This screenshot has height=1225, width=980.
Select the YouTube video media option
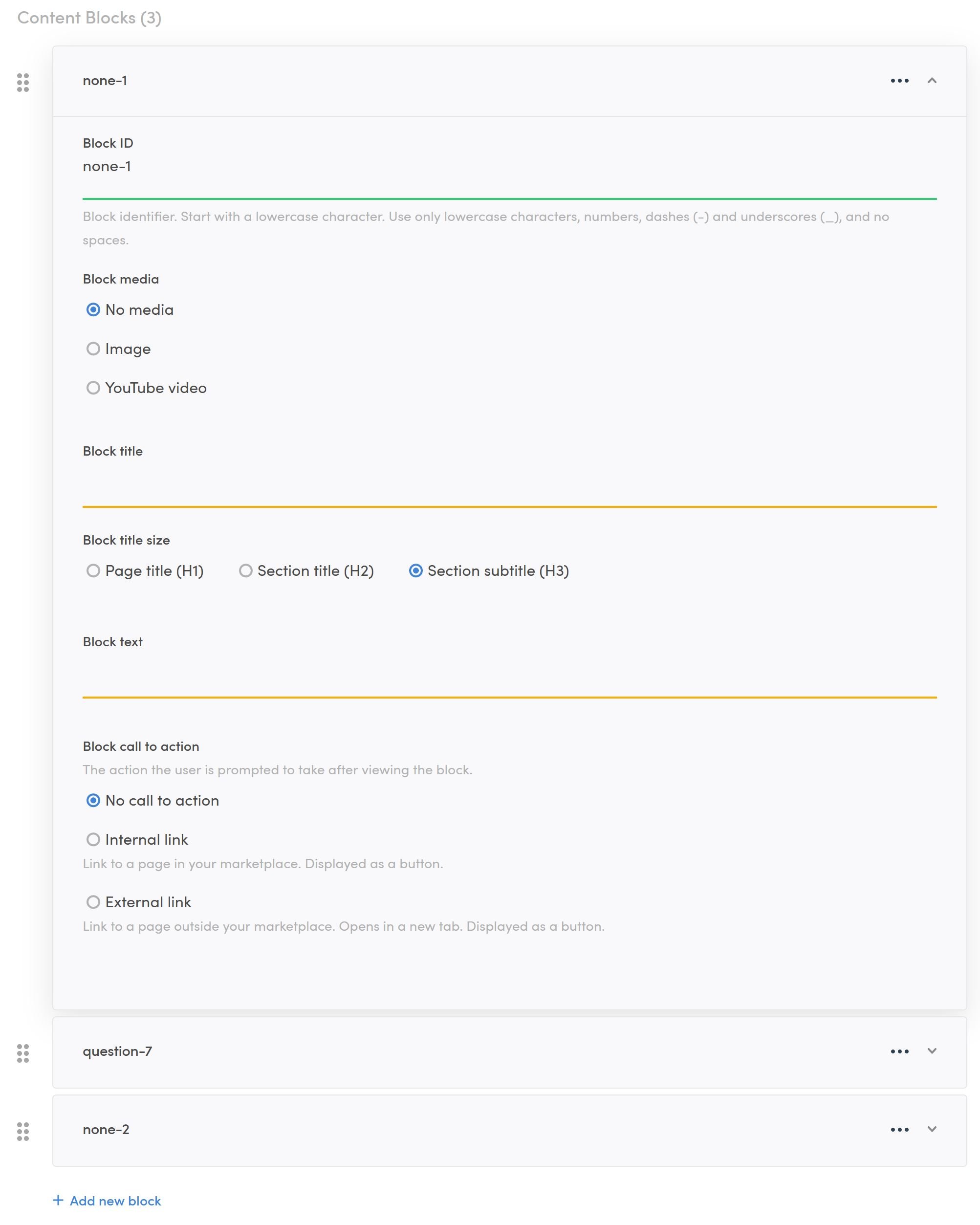pos(93,388)
